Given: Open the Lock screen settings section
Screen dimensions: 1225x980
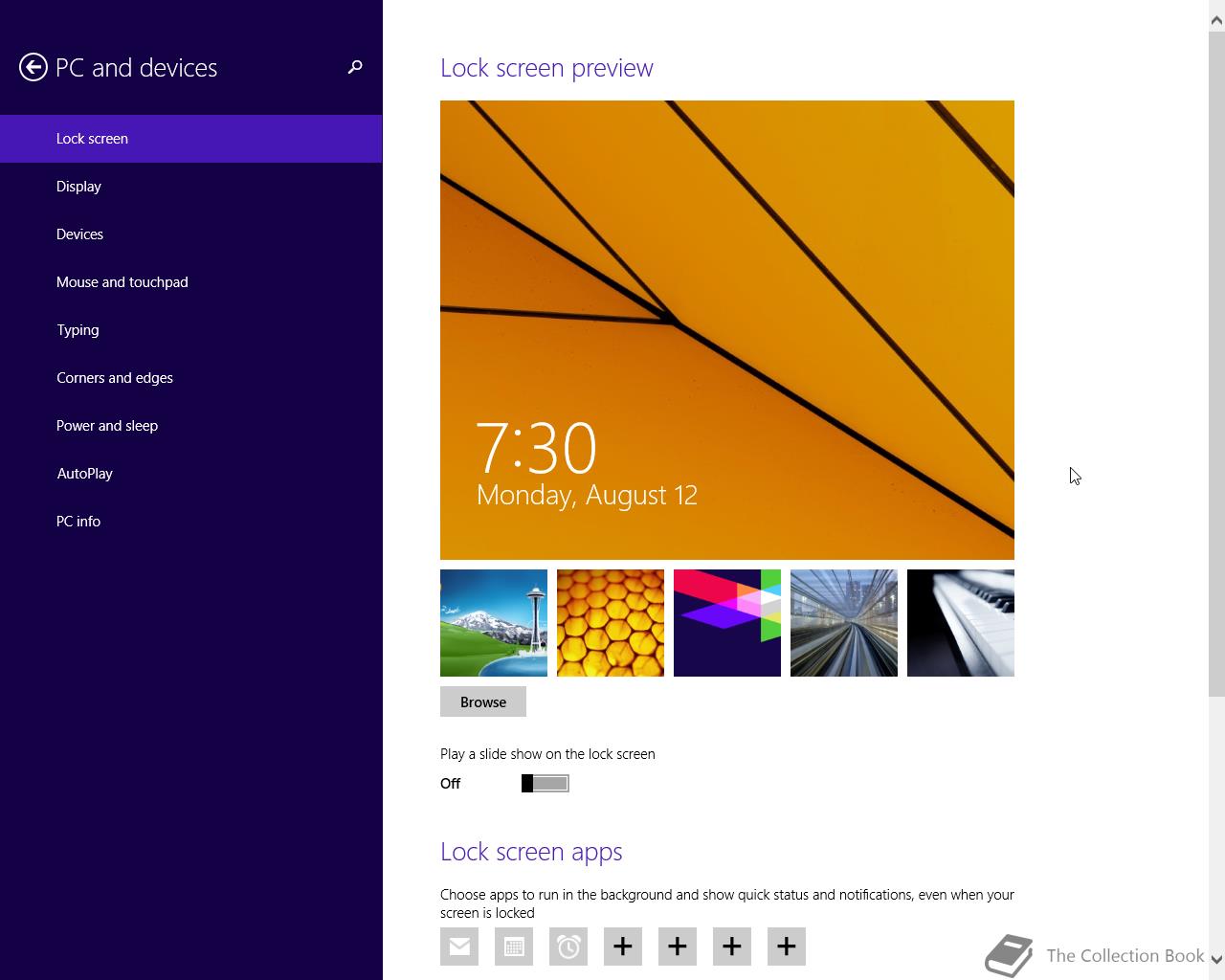Looking at the screenshot, I should pos(191,139).
